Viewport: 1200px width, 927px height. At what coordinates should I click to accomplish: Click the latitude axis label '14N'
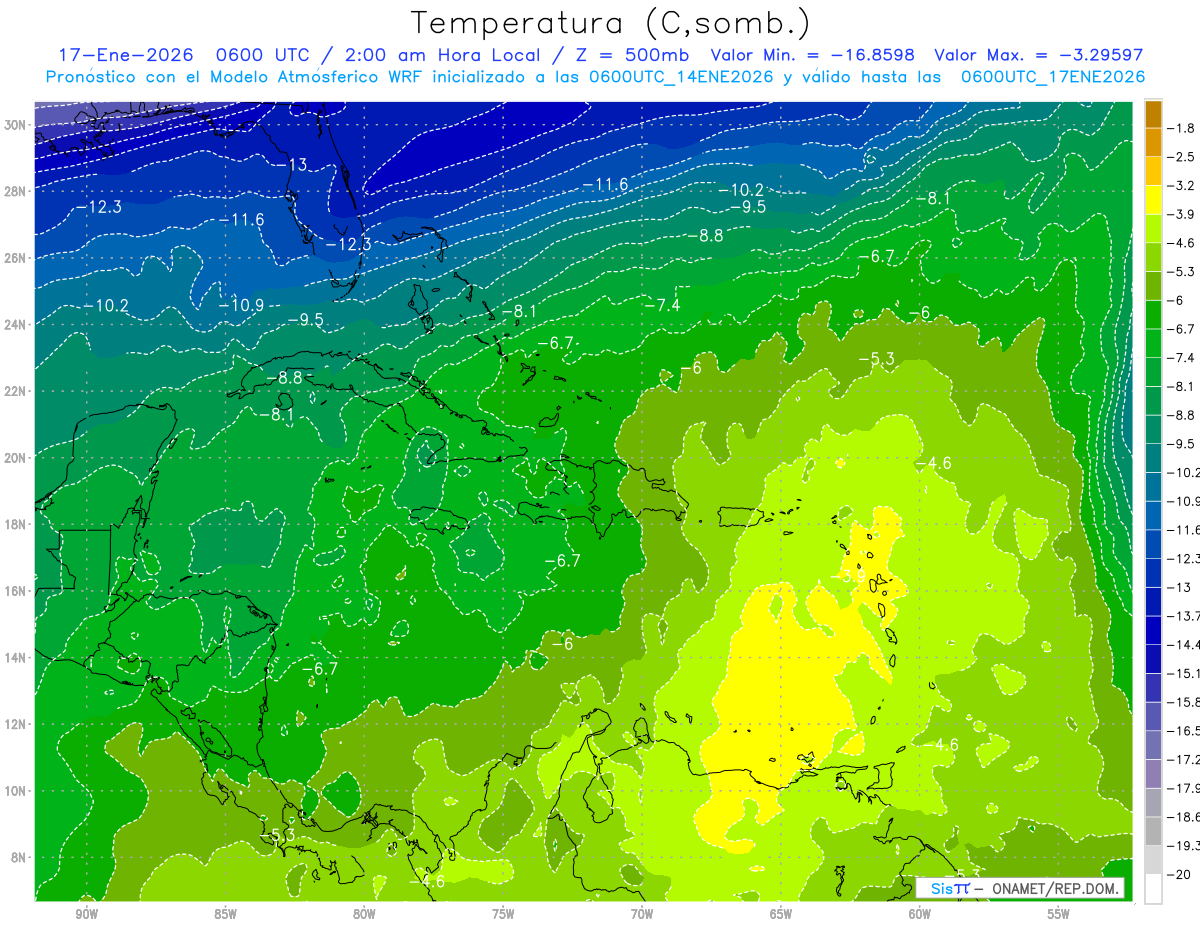pyautogui.click(x=15, y=658)
